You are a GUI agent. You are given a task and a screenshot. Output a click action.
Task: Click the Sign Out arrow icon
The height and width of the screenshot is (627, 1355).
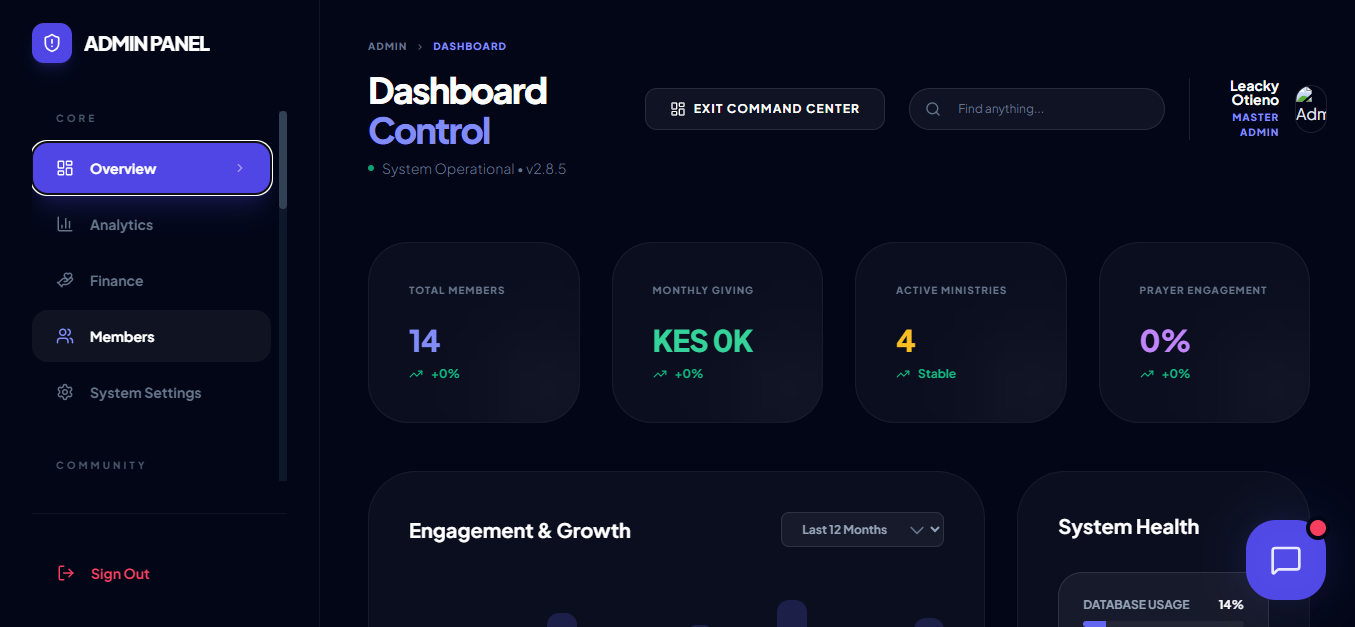(x=66, y=573)
